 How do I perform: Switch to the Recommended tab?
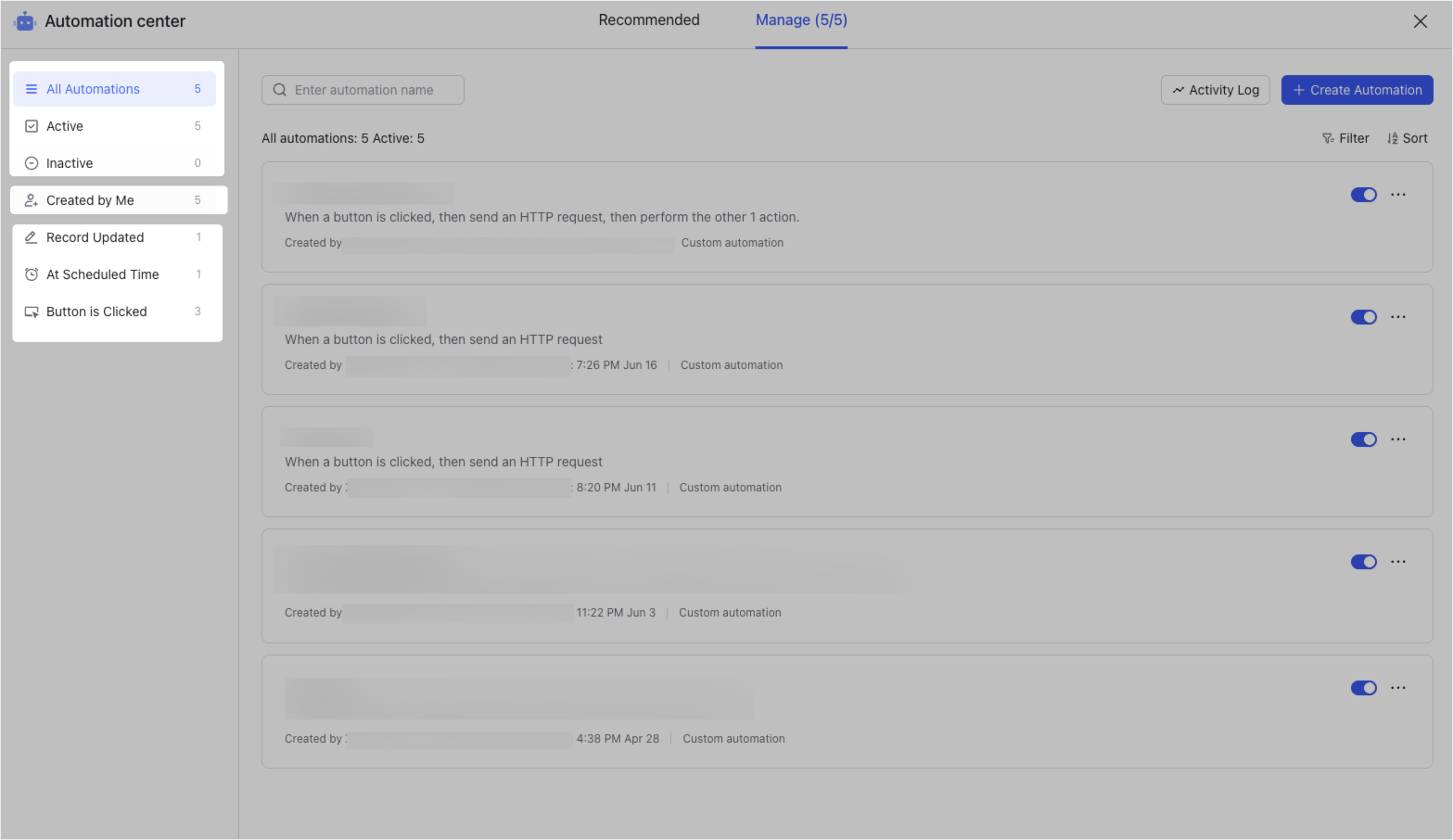click(x=649, y=20)
